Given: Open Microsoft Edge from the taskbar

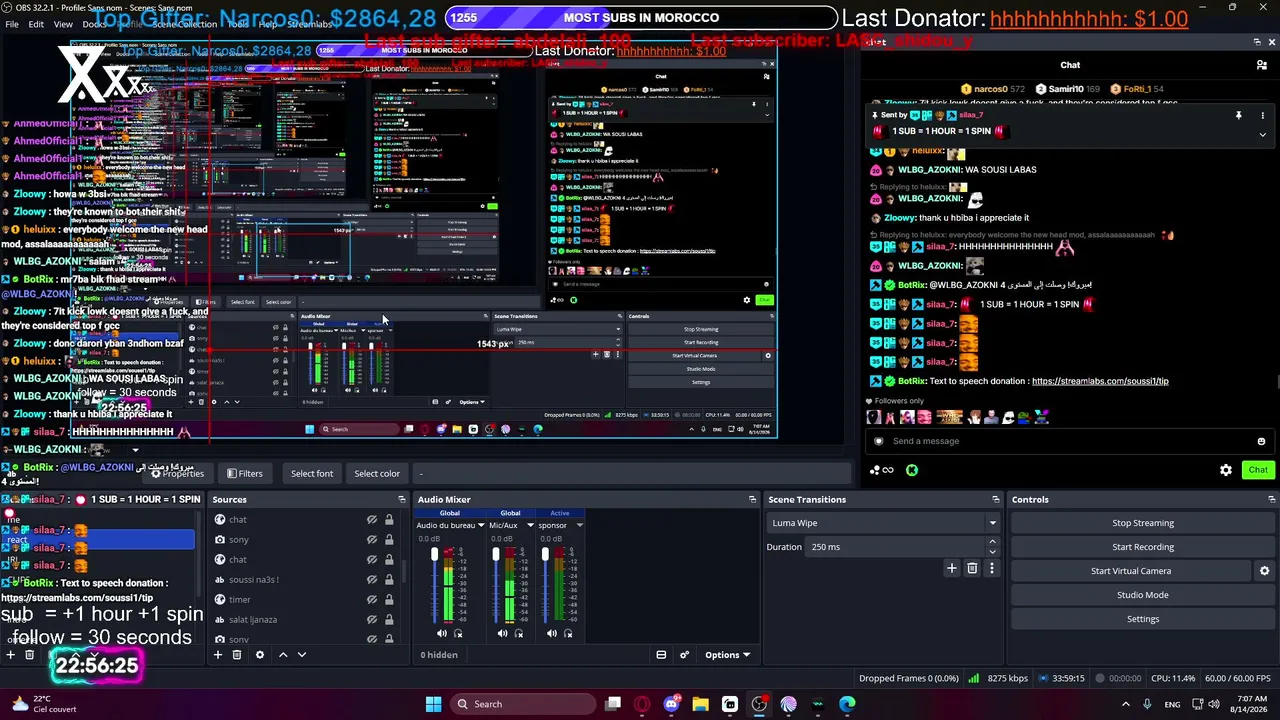Looking at the screenshot, I should [x=848, y=704].
